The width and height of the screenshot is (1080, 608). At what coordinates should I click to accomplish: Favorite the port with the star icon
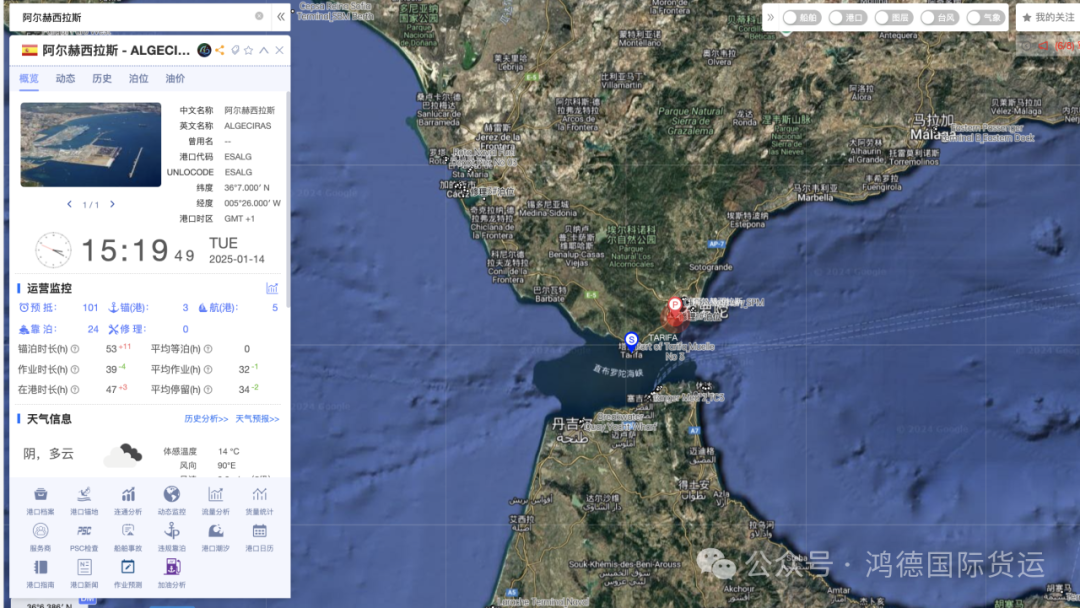click(x=249, y=50)
